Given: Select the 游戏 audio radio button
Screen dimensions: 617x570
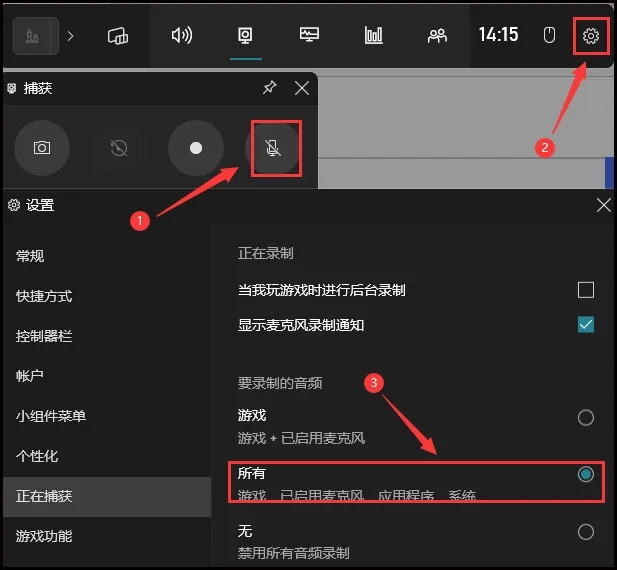Looking at the screenshot, I should pyautogui.click(x=586, y=418).
